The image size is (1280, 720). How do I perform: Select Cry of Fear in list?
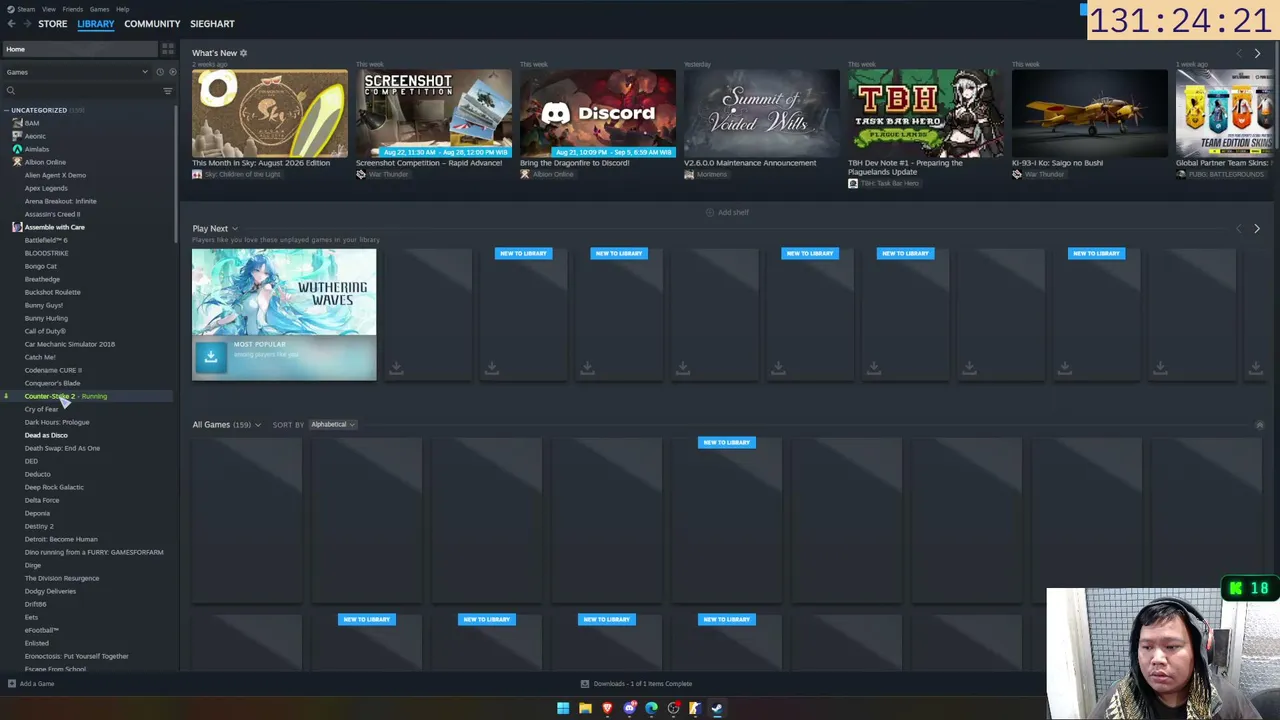(x=42, y=409)
